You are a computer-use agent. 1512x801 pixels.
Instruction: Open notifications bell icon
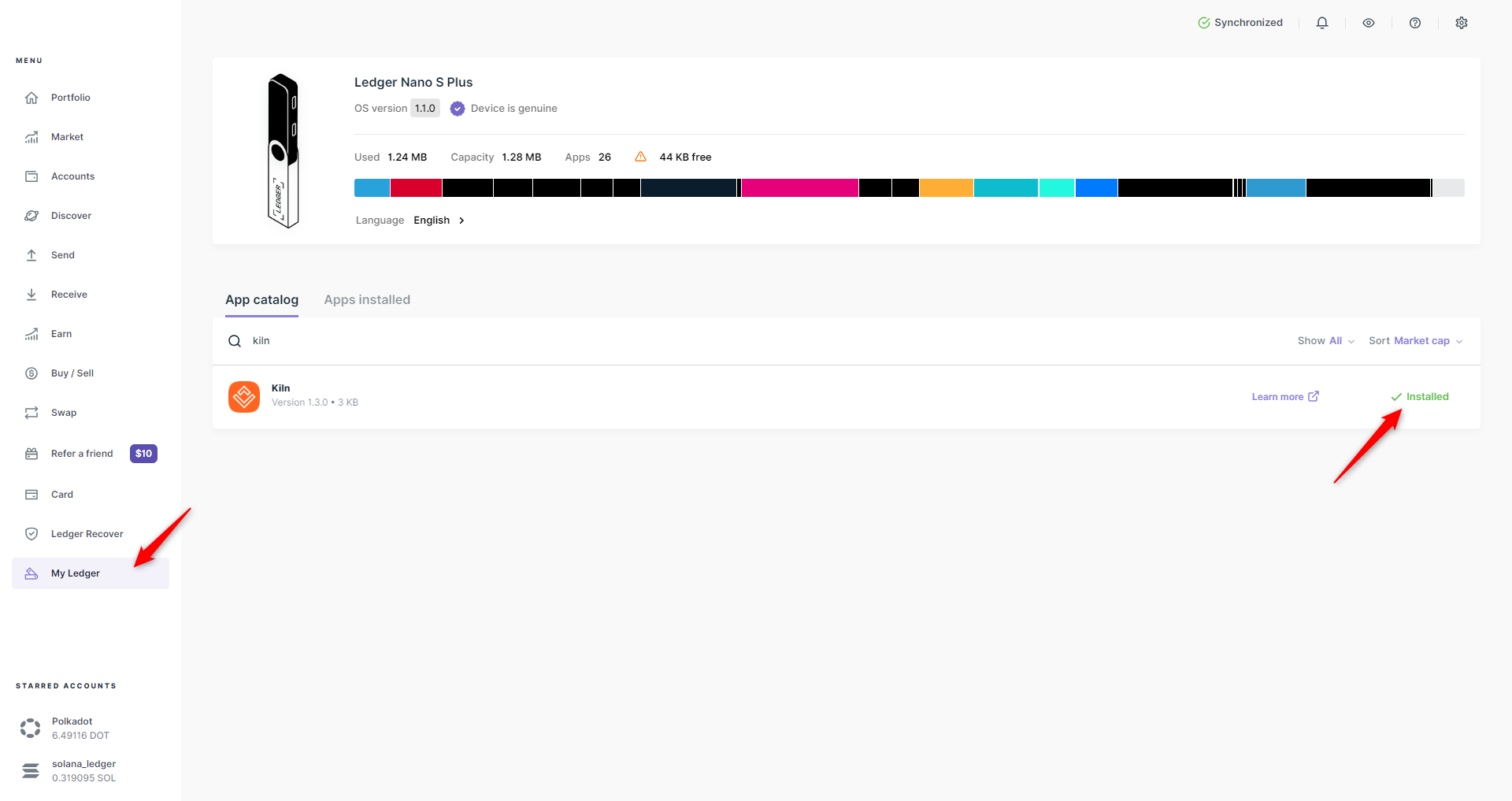pyautogui.click(x=1322, y=23)
